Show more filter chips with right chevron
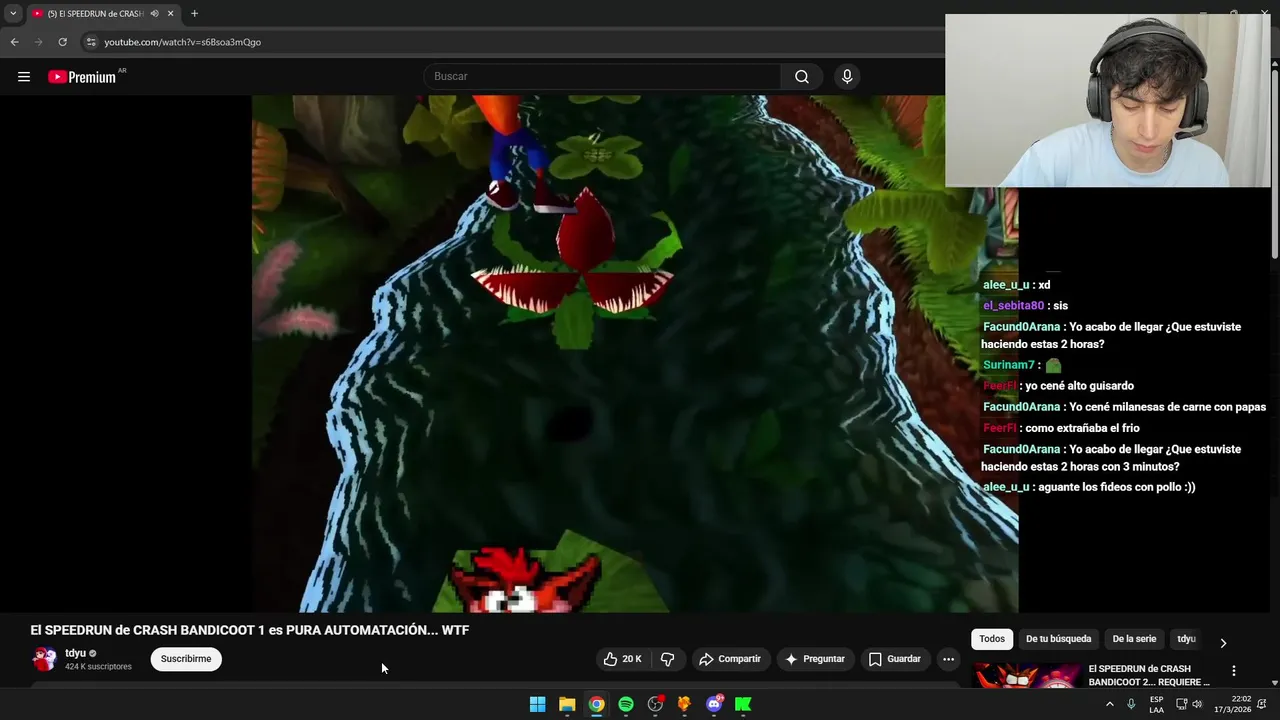Image resolution: width=1280 pixels, height=720 pixels. (x=1222, y=642)
